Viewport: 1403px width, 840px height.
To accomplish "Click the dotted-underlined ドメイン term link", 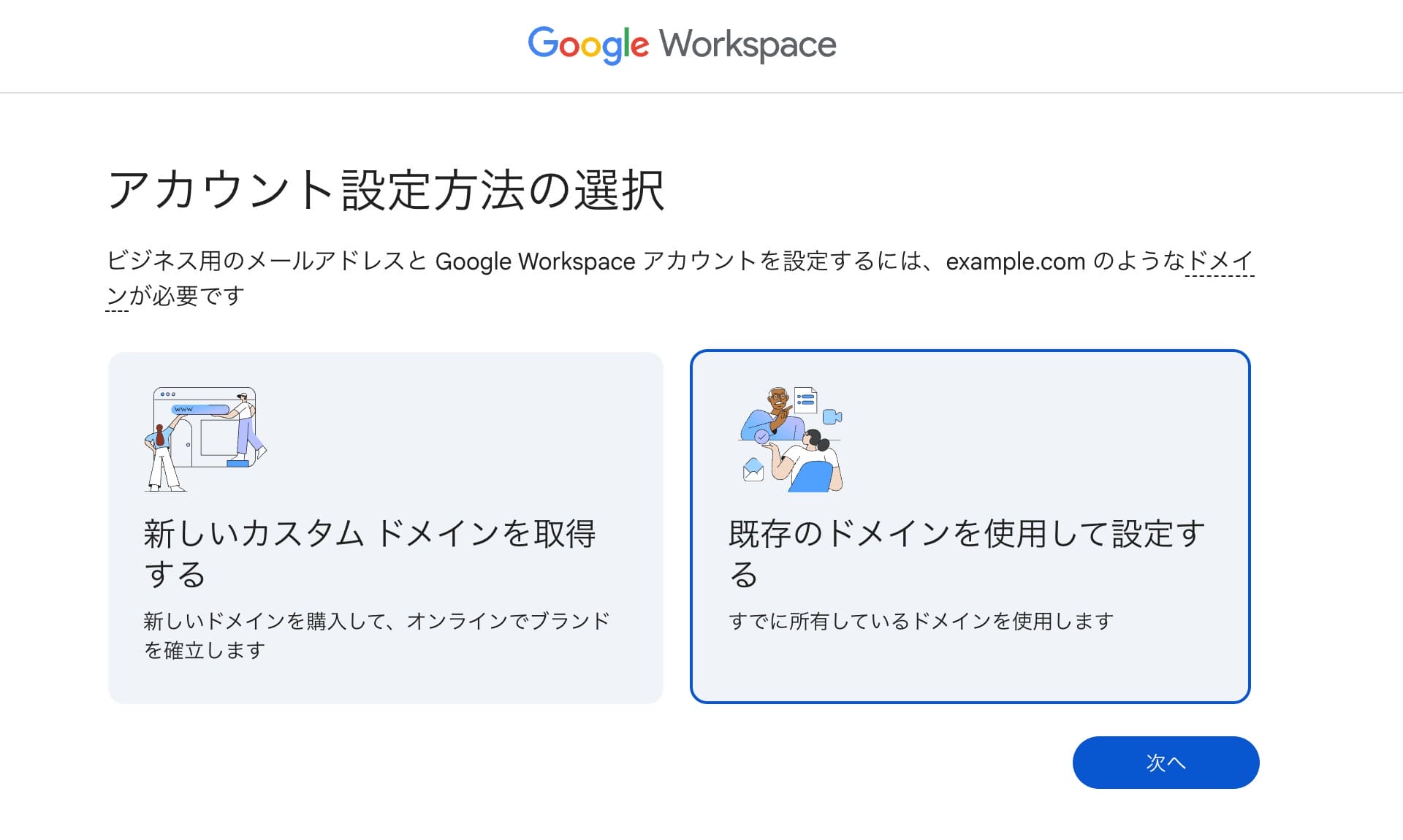I will [x=1221, y=261].
